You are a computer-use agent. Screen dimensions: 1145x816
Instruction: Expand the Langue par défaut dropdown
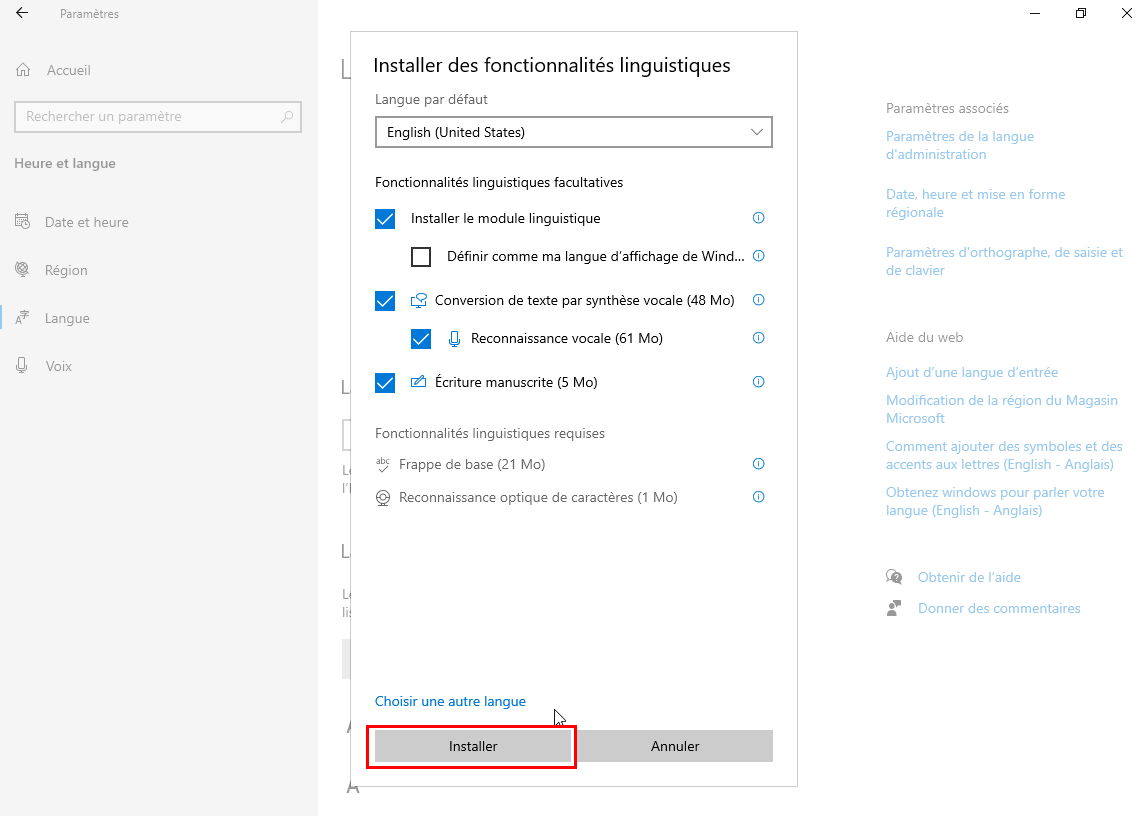573,132
